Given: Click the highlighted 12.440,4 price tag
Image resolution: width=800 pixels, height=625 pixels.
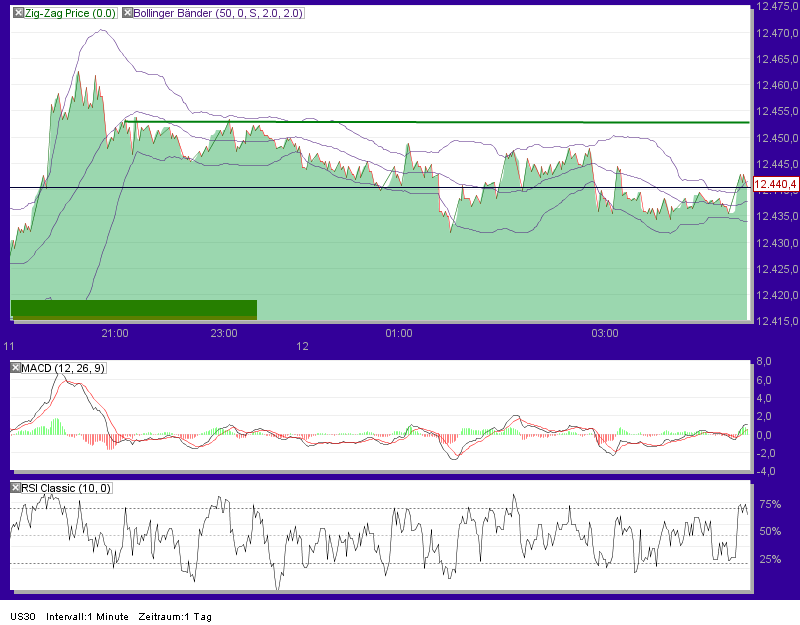Looking at the screenshot, I should (x=775, y=184).
